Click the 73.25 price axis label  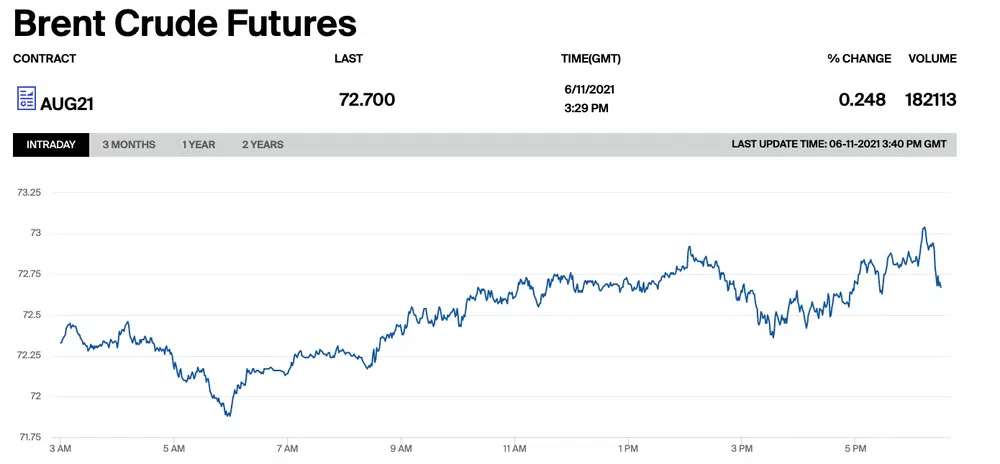[x=29, y=192]
